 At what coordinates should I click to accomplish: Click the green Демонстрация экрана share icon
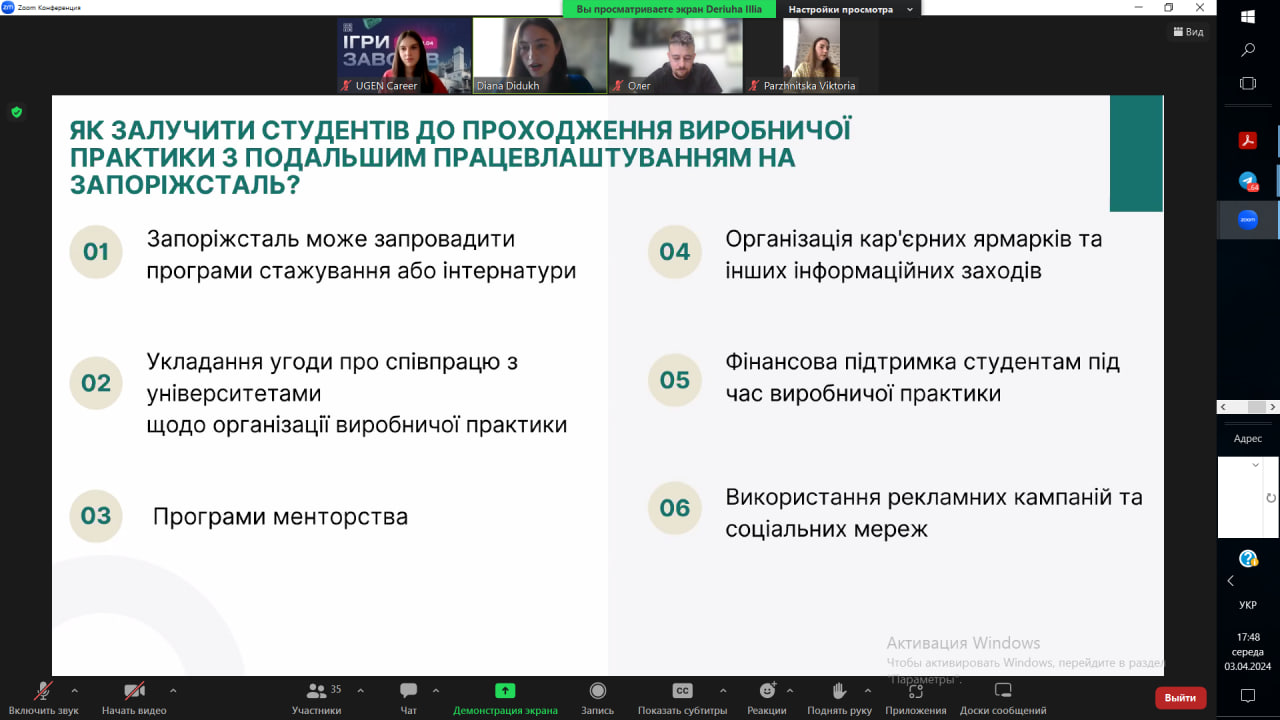tap(505, 691)
